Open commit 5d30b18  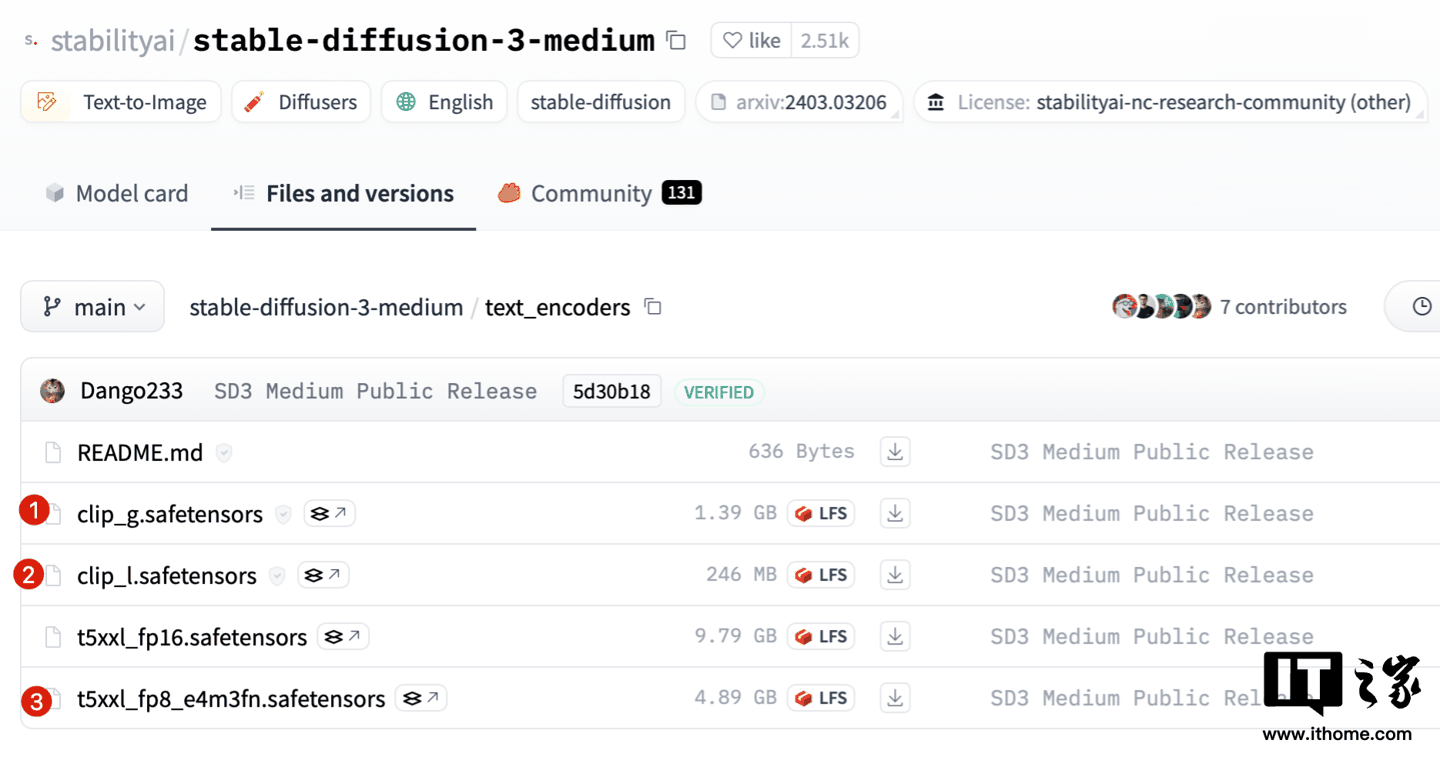612,392
